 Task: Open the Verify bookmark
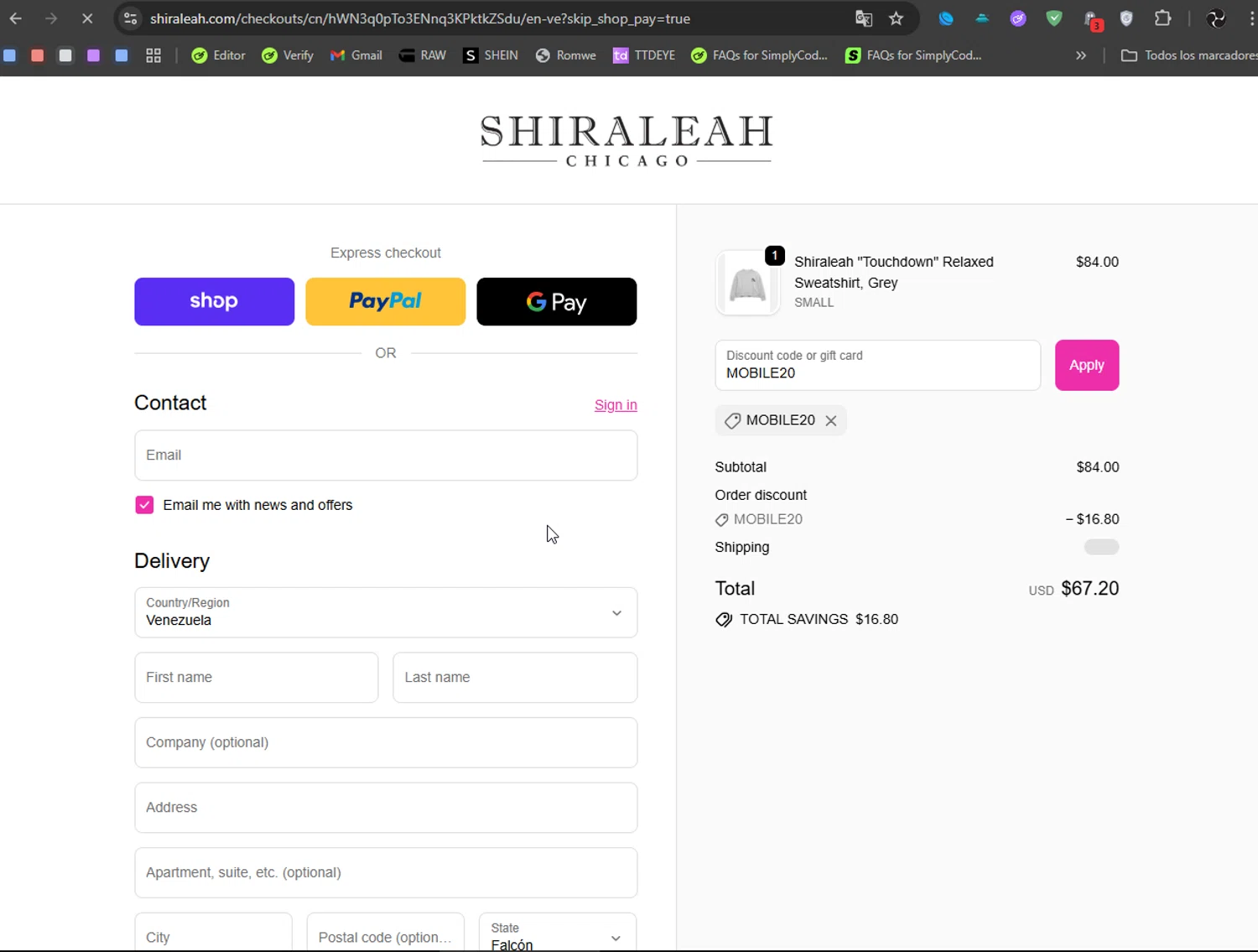tap(288, 55)
